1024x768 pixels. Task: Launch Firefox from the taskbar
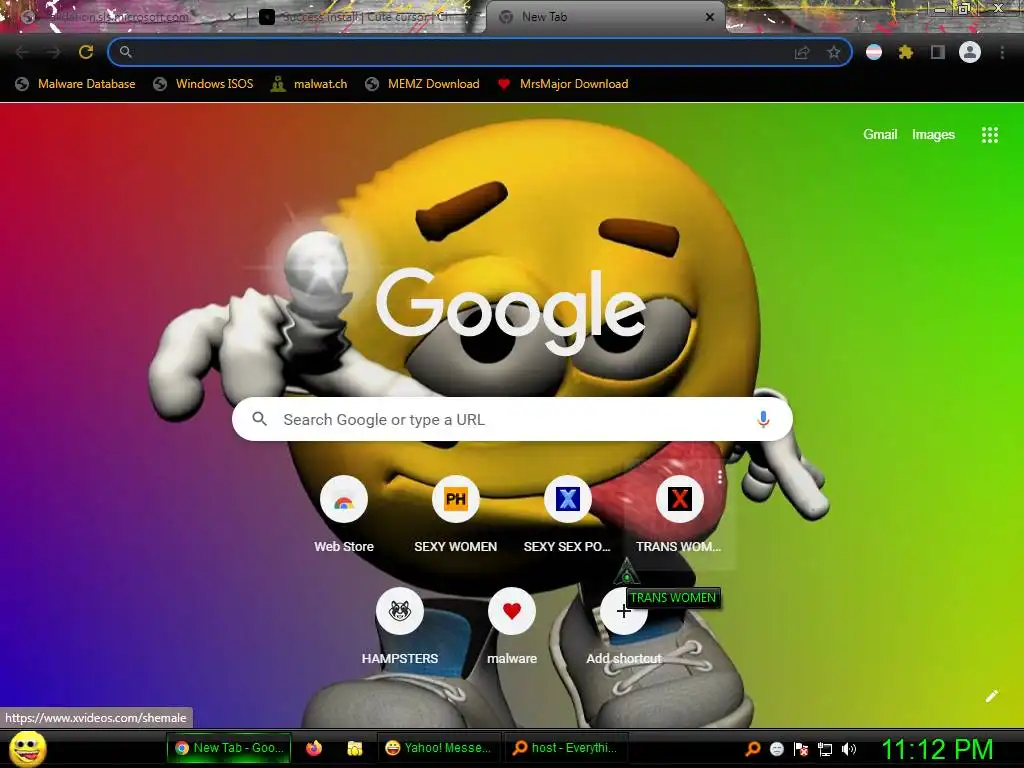tap(314, 748)
